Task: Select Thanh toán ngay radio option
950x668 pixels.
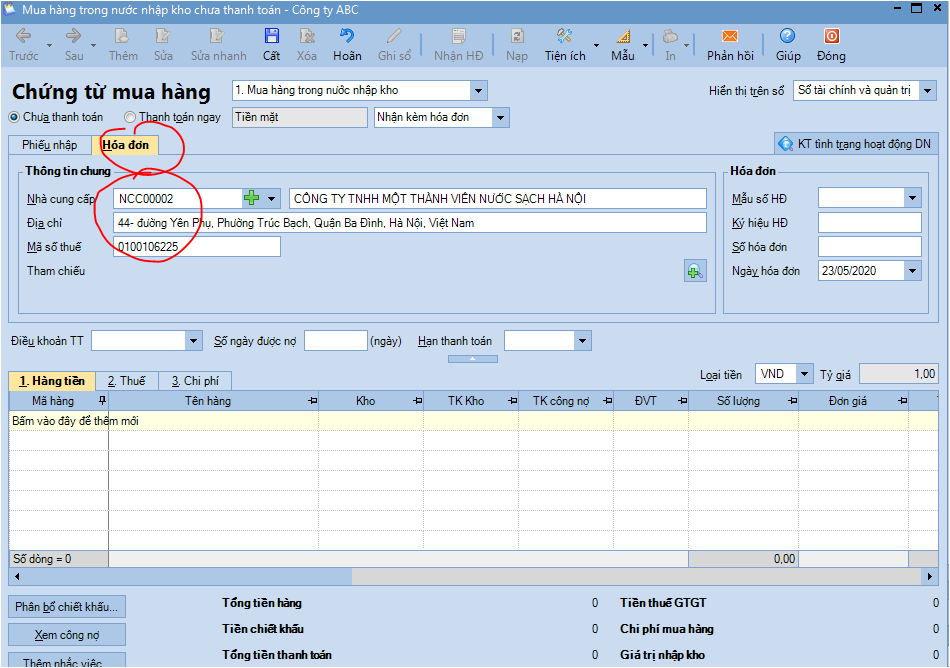Action: point(130,117)
